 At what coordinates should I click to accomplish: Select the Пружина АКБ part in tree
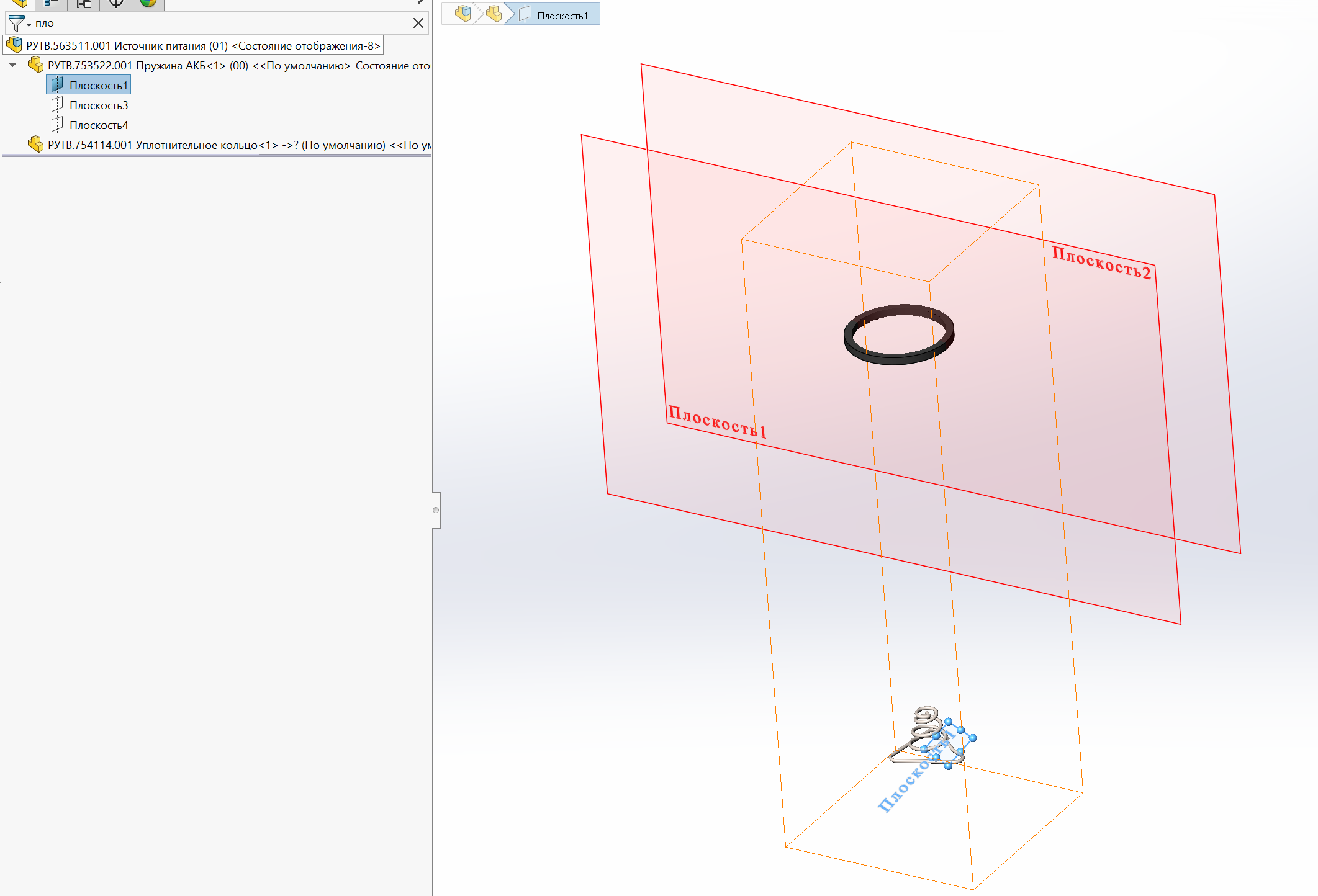(230, 65)
